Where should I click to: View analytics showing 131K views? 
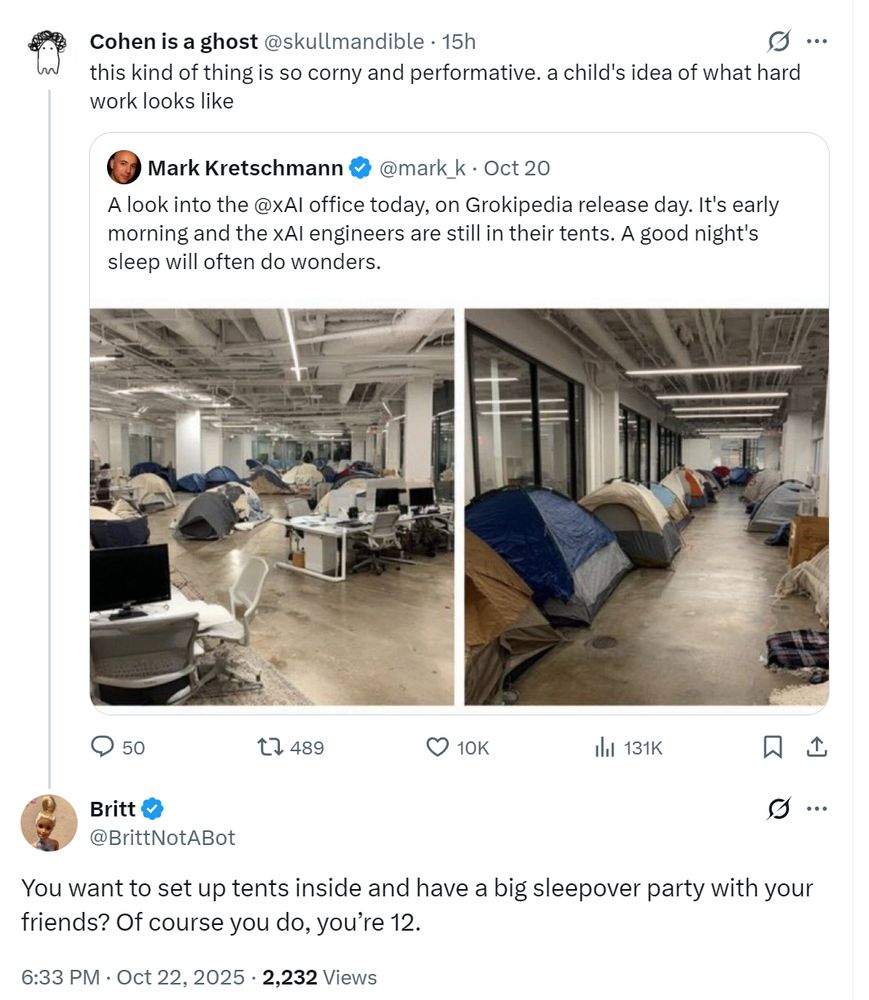604,747
